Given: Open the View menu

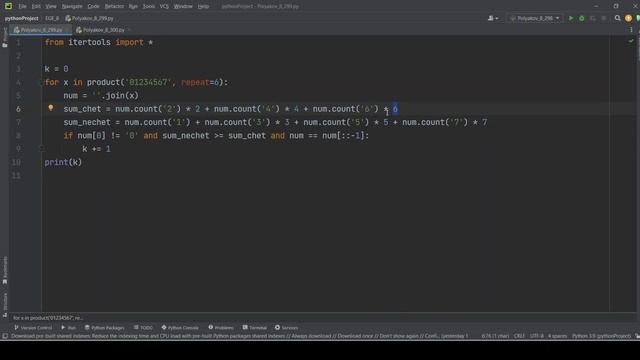Looking at the screenshot, I should (x=51, y=6).
